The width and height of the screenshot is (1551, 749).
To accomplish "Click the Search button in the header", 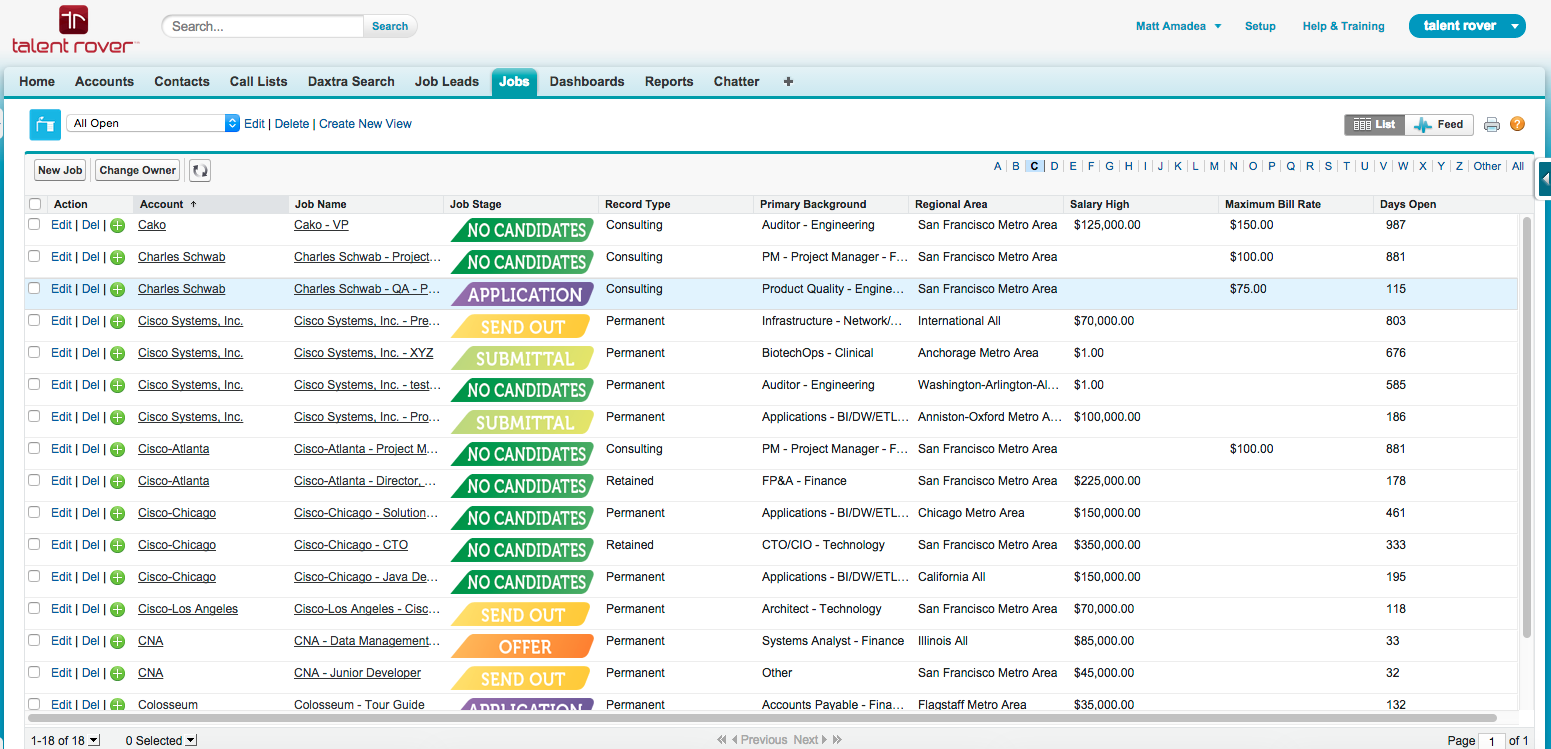I will [390, 26].
